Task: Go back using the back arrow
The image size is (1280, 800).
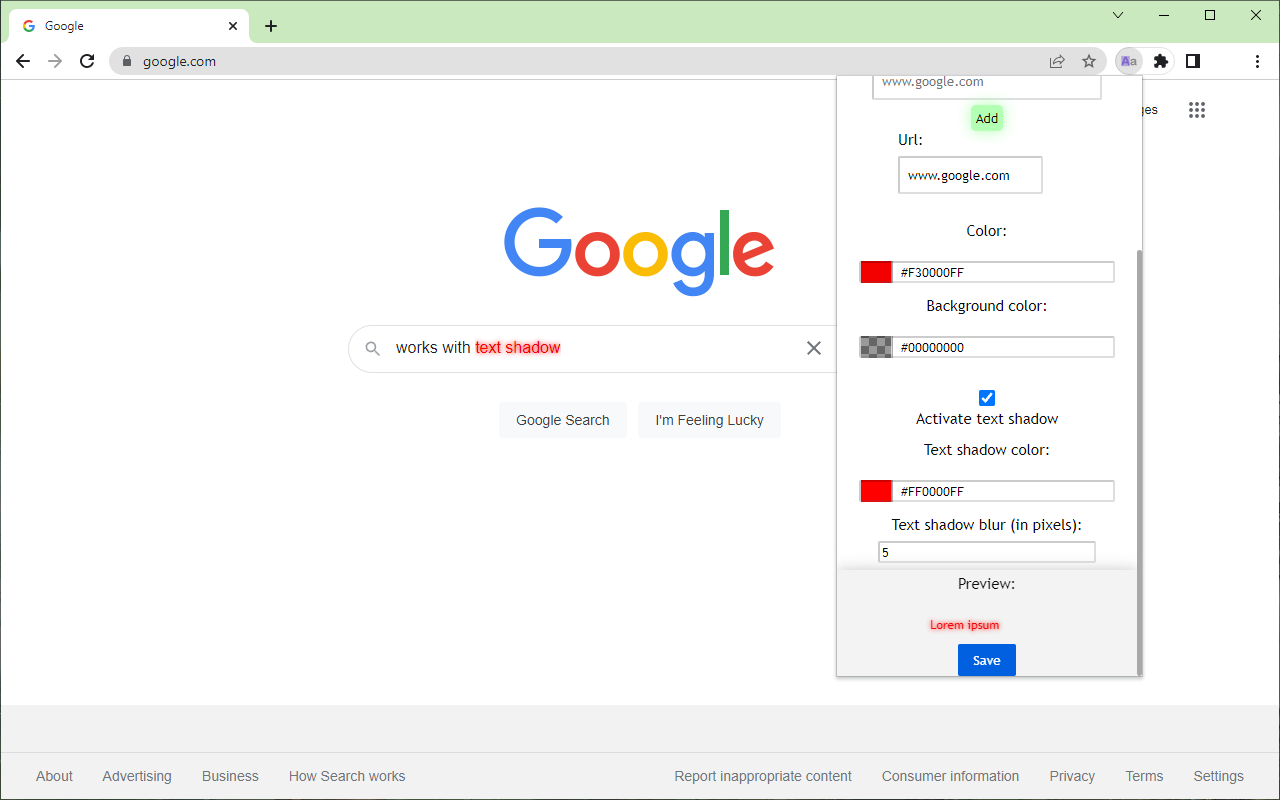Action: point(23,61)
